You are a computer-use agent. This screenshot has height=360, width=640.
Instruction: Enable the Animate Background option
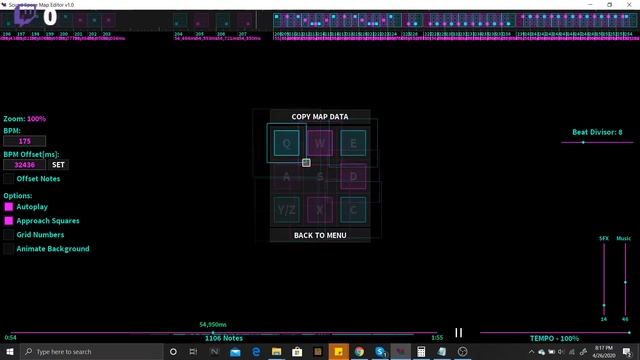coord(9,249)
